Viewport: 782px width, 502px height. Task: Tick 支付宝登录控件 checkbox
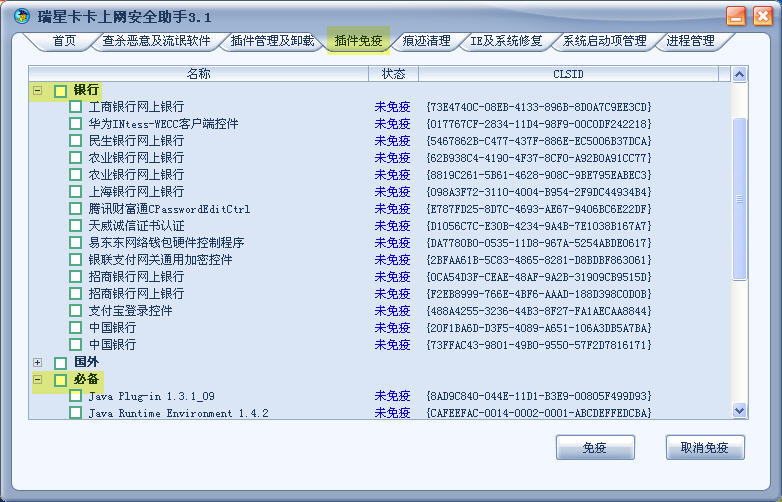75,311
